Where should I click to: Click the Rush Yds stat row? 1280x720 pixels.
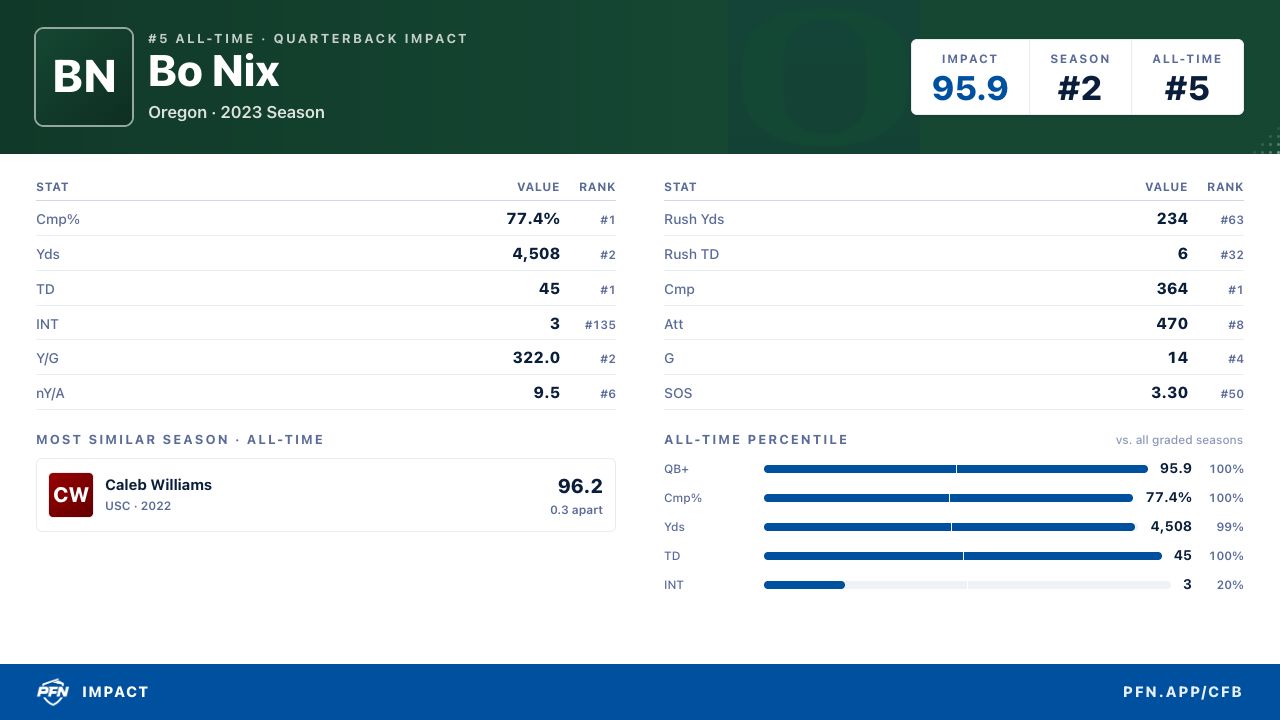tap(954, 219)
